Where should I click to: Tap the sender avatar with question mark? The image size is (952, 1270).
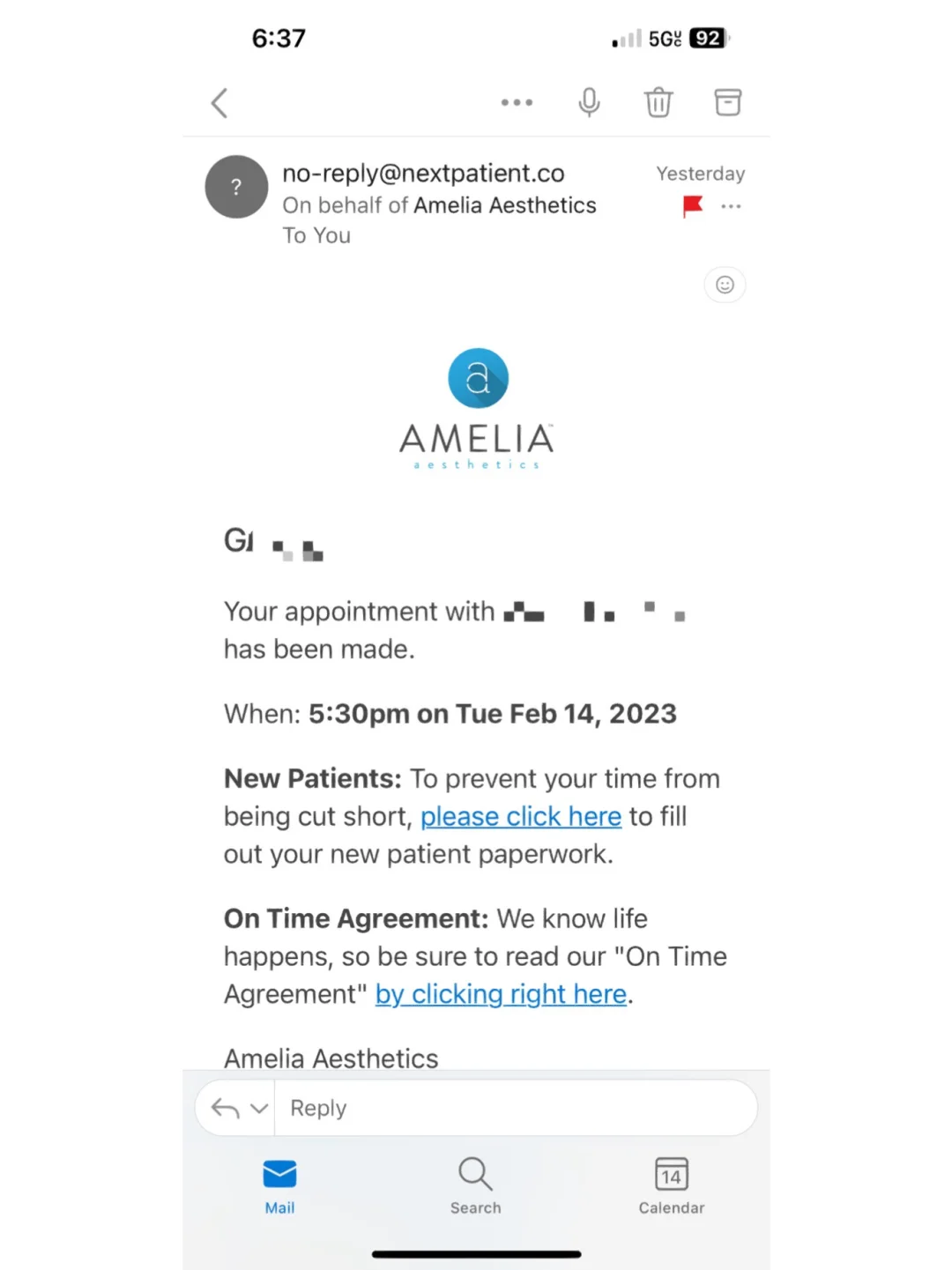(x=236, y=187)
